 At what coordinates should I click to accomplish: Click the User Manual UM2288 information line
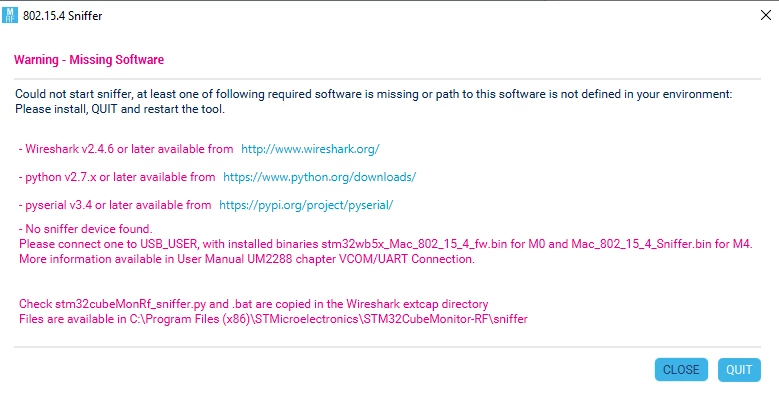click(247, 259)
